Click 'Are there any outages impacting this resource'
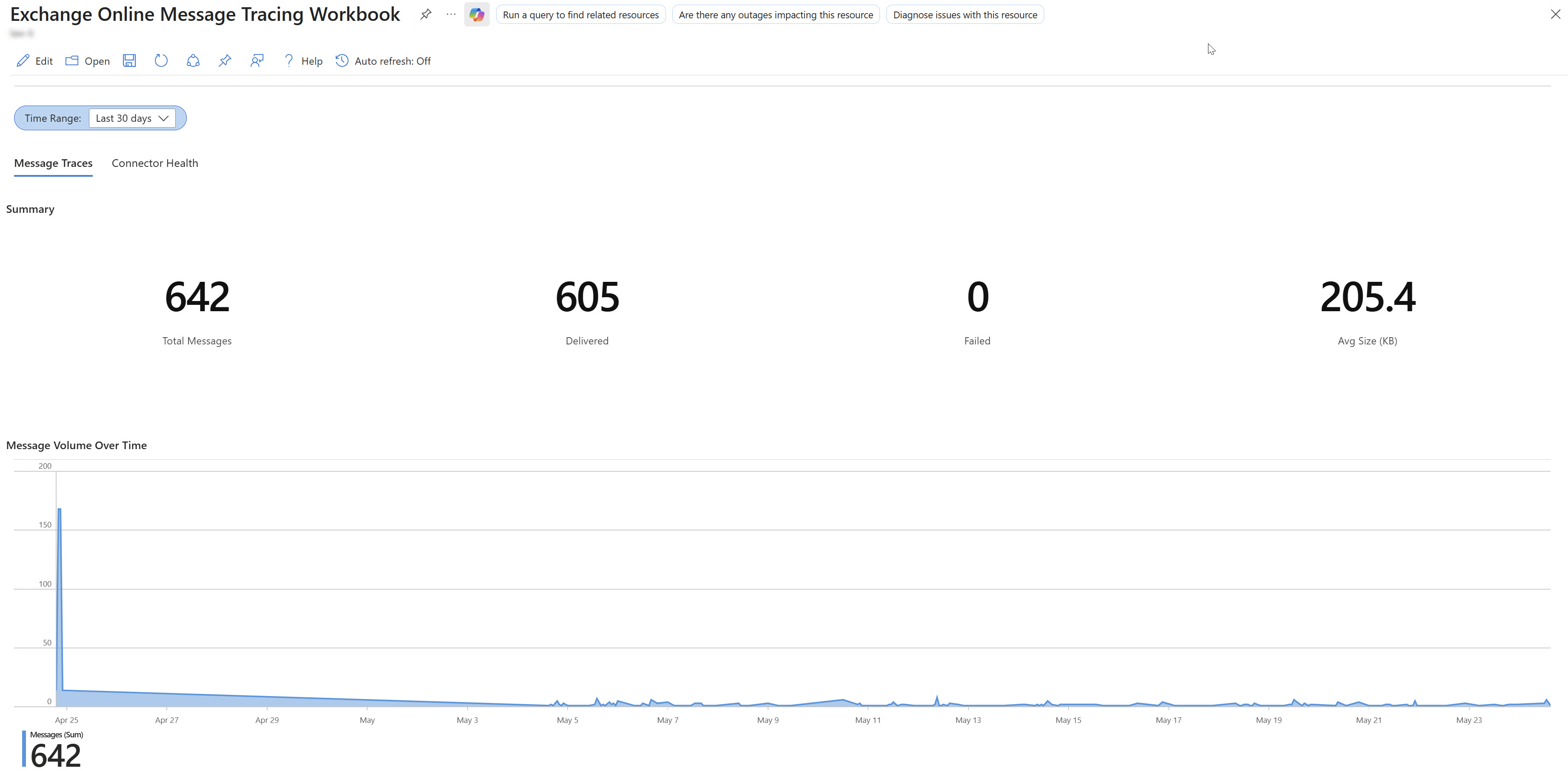The image size is (1568, 771). pos(775,14)
